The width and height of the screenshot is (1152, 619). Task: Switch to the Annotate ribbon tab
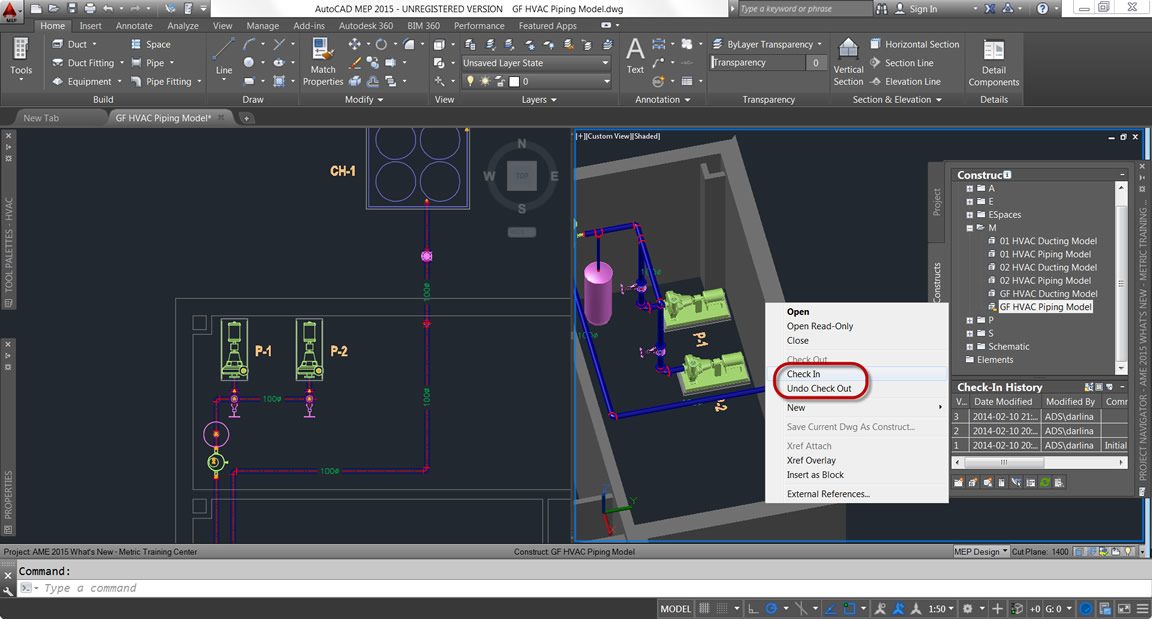[134, 26]
